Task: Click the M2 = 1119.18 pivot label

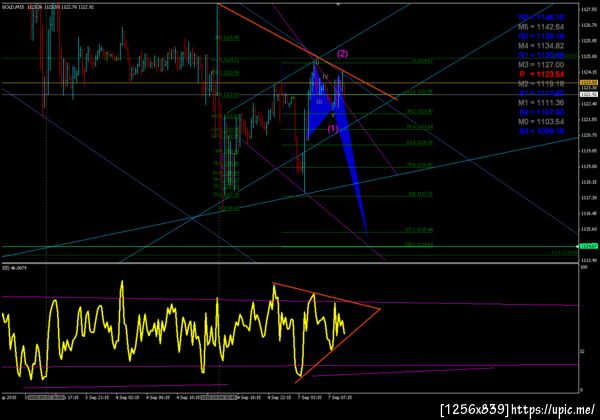Action: point(541,84)
